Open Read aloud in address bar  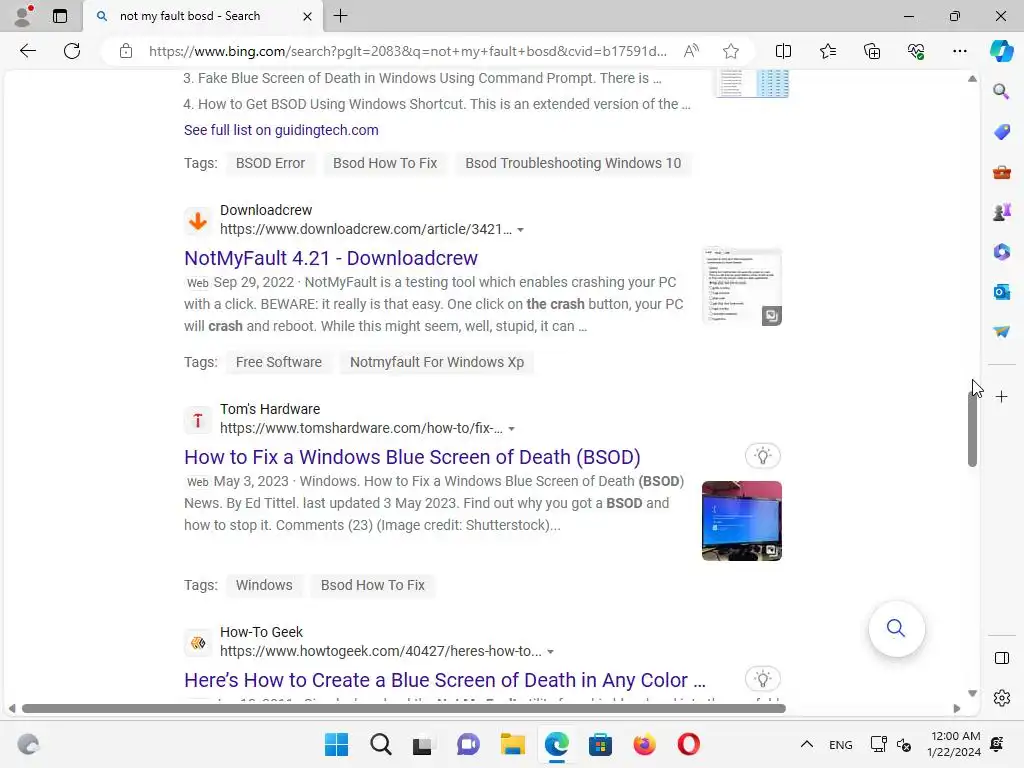tap(691, 51)
